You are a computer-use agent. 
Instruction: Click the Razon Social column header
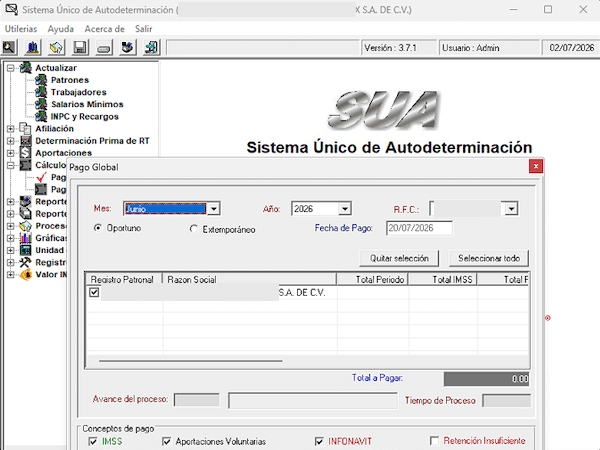[249, 279]
